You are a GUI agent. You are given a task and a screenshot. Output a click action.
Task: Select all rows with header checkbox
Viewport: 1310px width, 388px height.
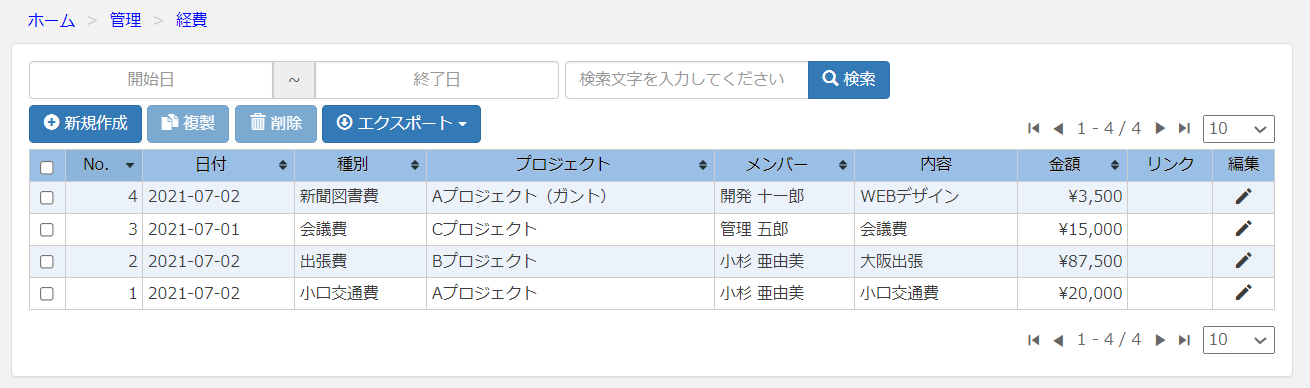tap(46, 166)
